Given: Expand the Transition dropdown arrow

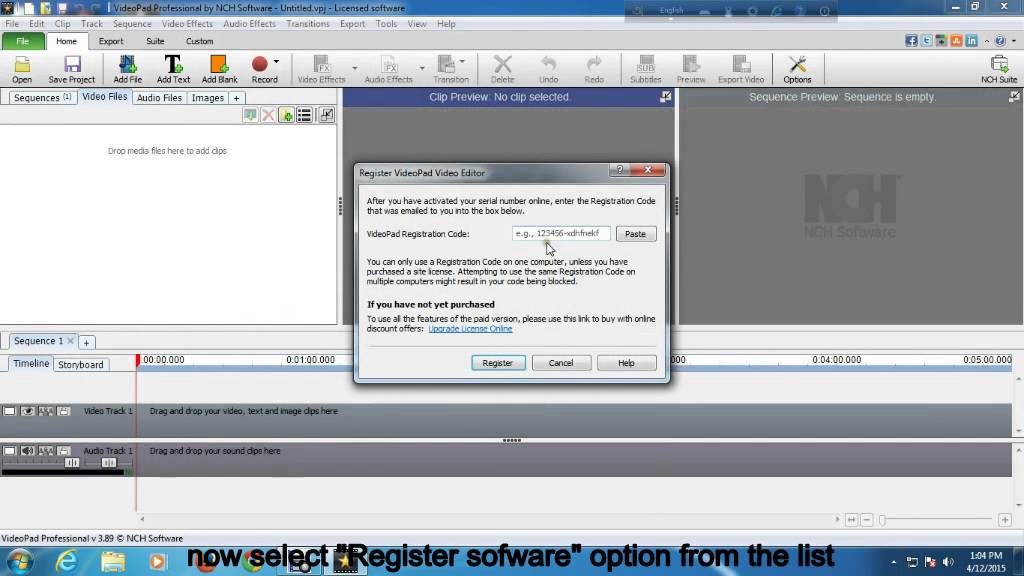Looking at the screenshot, I should click(x=462, y=62).
